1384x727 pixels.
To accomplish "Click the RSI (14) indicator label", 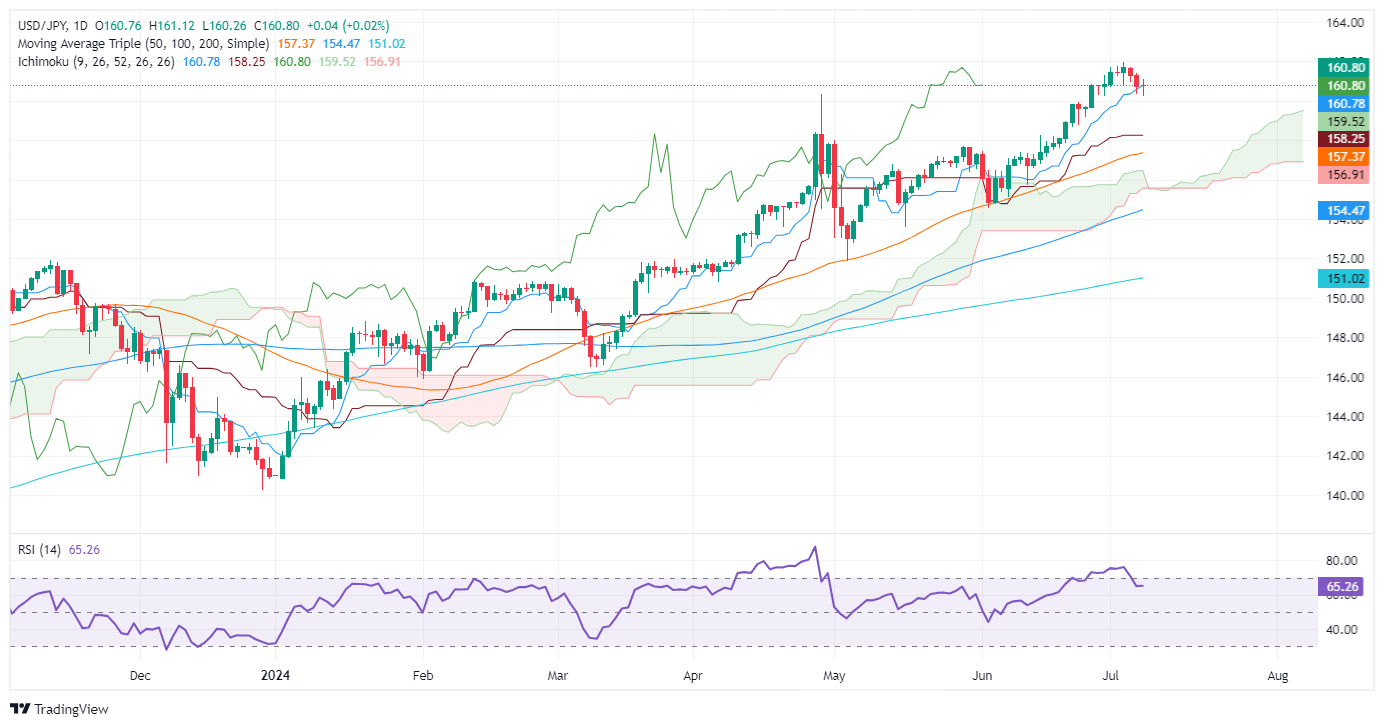I will (x=36, y=548).
